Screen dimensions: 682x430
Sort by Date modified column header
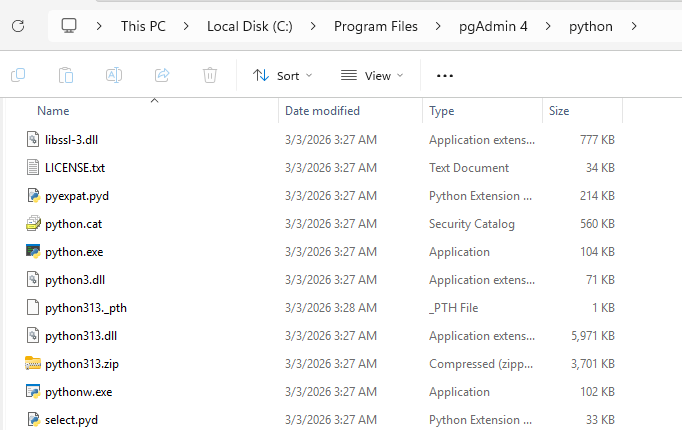point(322,111)
